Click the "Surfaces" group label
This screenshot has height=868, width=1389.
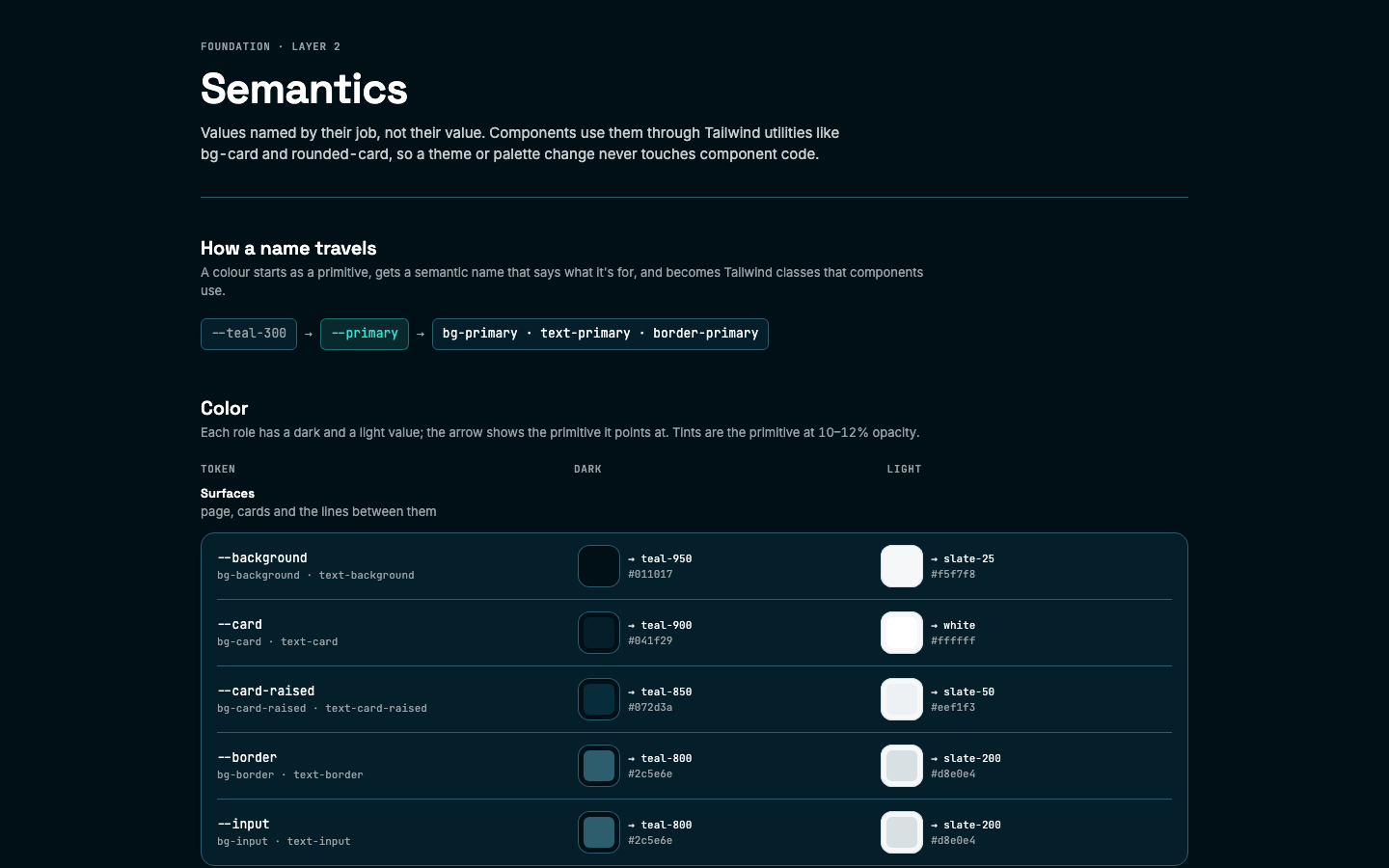point(228,493)
